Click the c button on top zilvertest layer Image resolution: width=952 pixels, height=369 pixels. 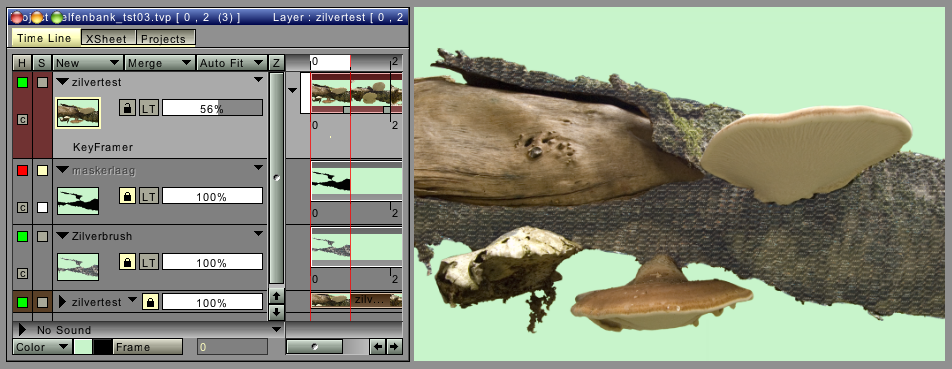click(x=22, y=120)
